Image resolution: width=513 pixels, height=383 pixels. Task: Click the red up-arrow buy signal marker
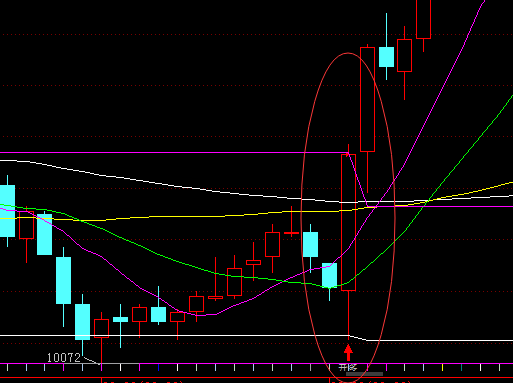pyautogui.click(x=348, y=353)
